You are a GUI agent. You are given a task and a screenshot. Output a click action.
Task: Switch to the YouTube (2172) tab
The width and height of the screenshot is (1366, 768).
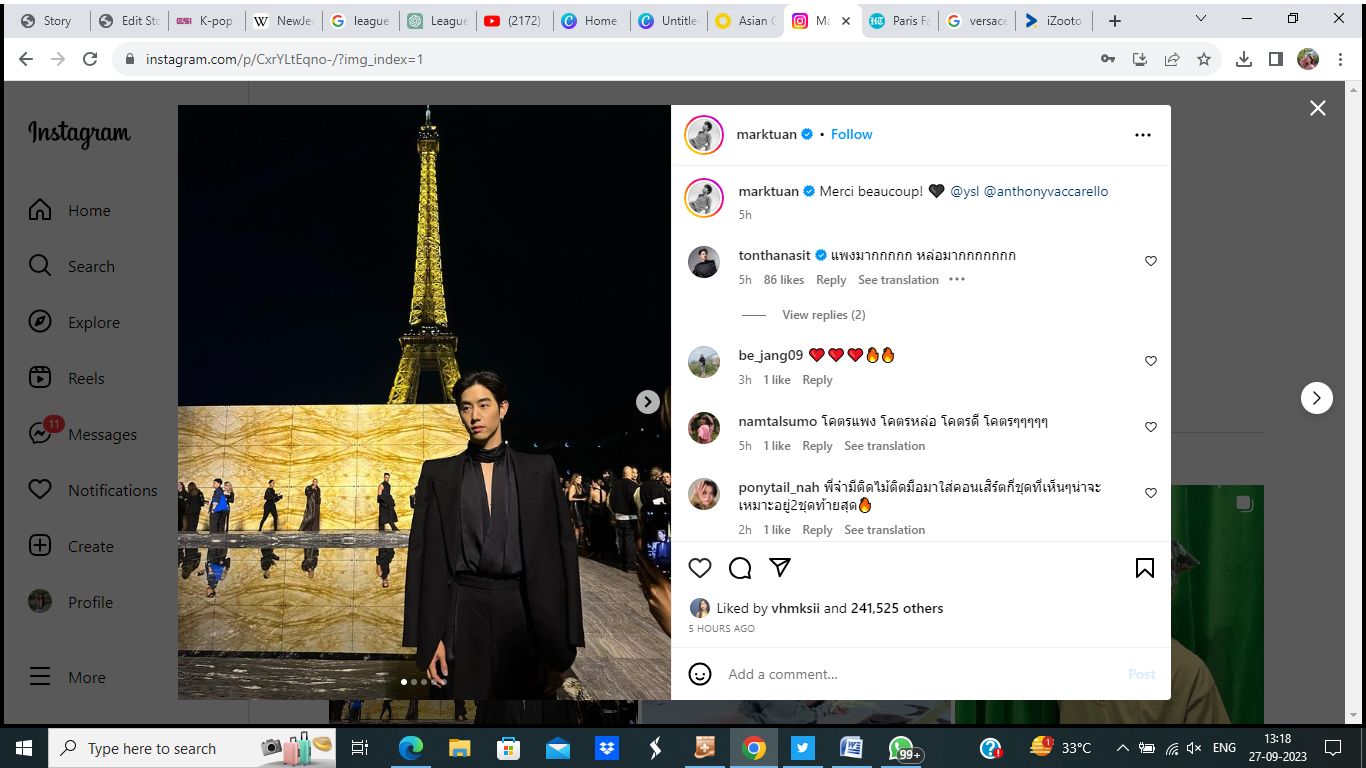click(x=513, y=20)
